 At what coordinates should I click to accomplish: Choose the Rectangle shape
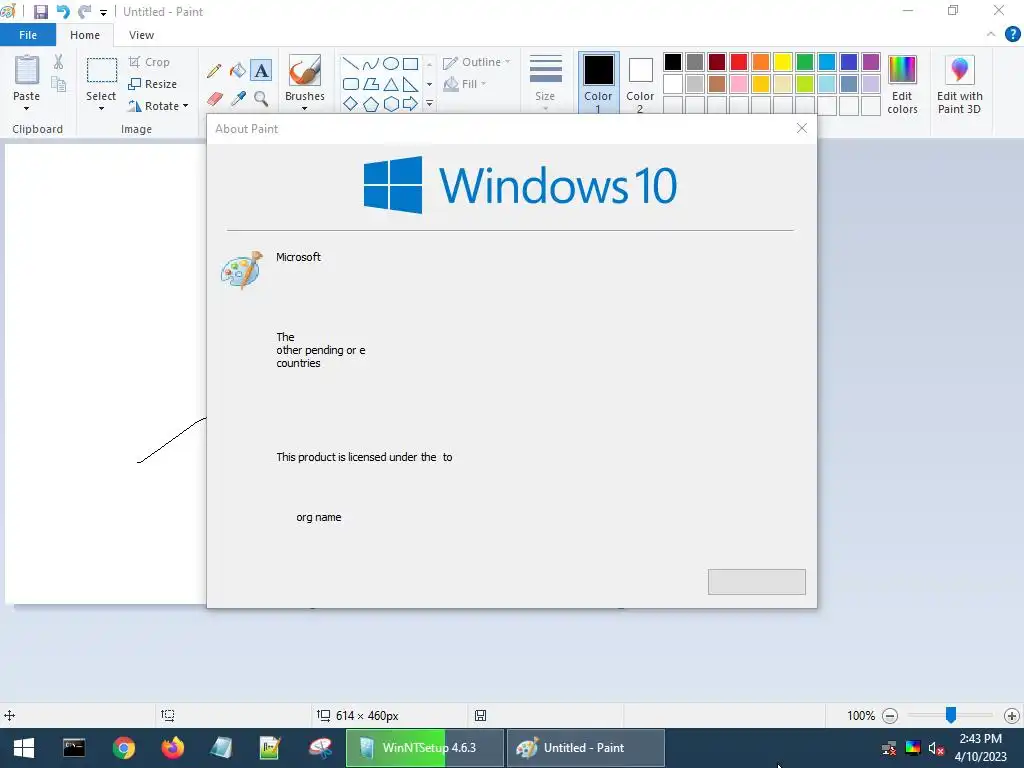[410, 63]
